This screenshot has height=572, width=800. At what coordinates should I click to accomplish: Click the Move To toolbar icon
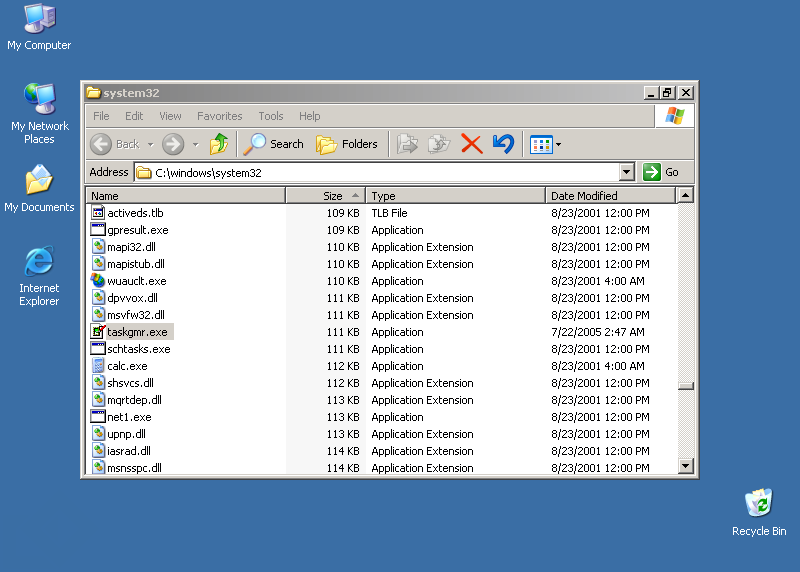click(408, 144)
